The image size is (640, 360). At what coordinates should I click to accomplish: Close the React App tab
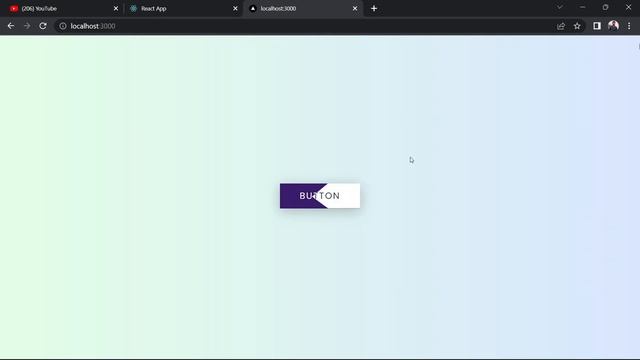(235, 9)
